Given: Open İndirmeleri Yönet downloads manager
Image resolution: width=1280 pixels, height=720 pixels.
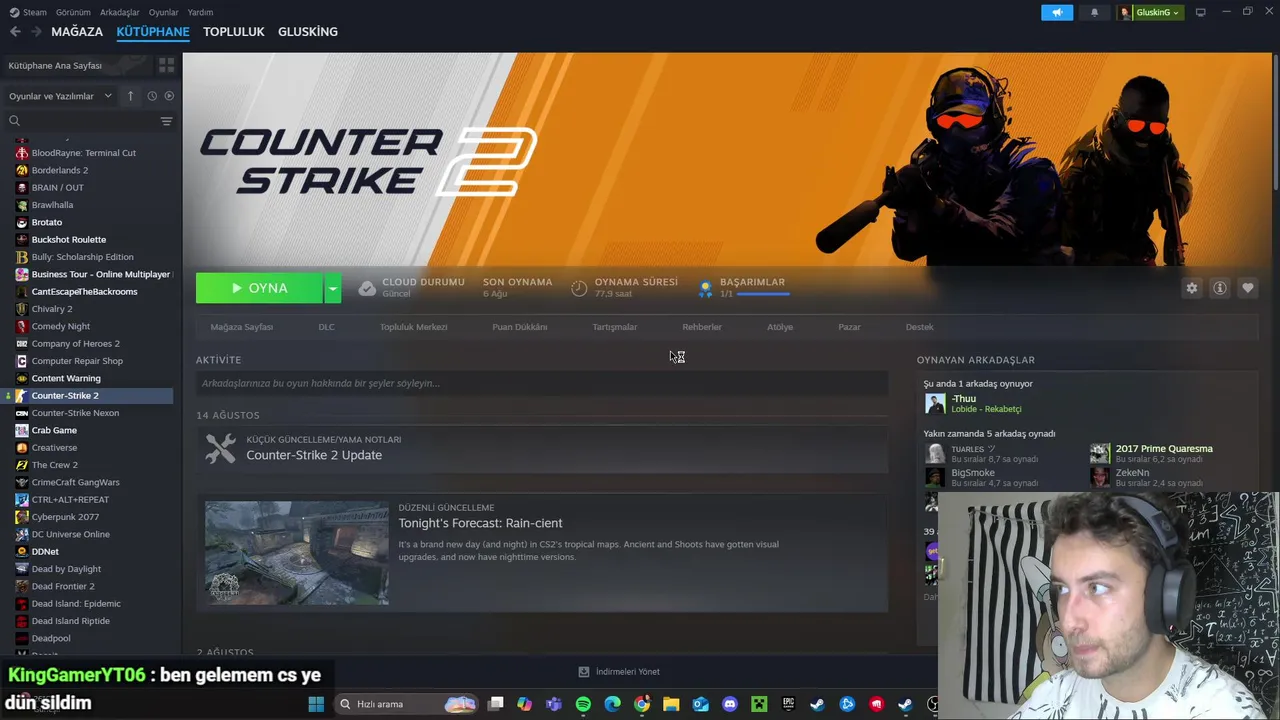Looking at the screenshot, I should [x=619, y=672].
